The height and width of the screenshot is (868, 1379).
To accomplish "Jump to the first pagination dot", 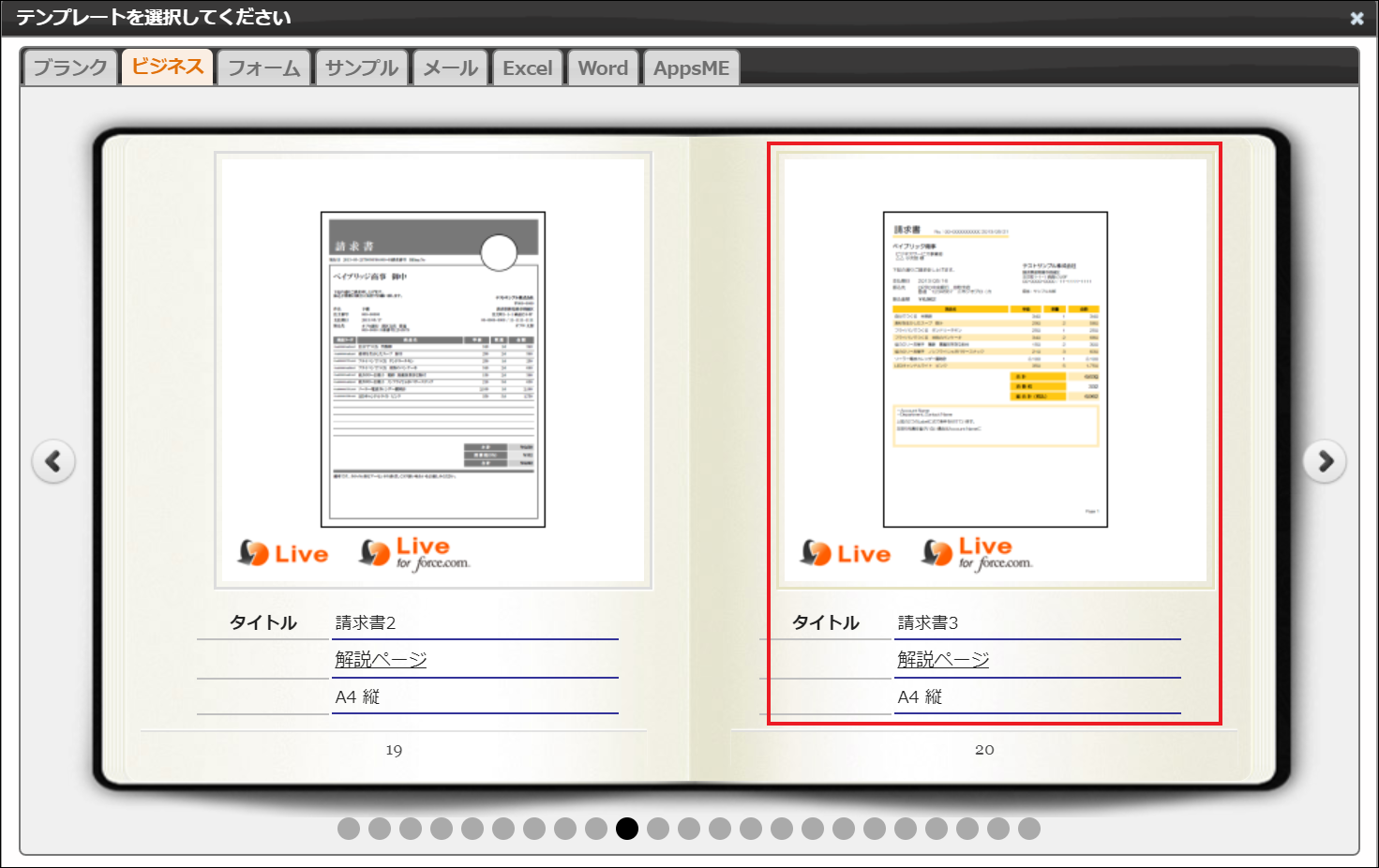I will coord(349,829).
